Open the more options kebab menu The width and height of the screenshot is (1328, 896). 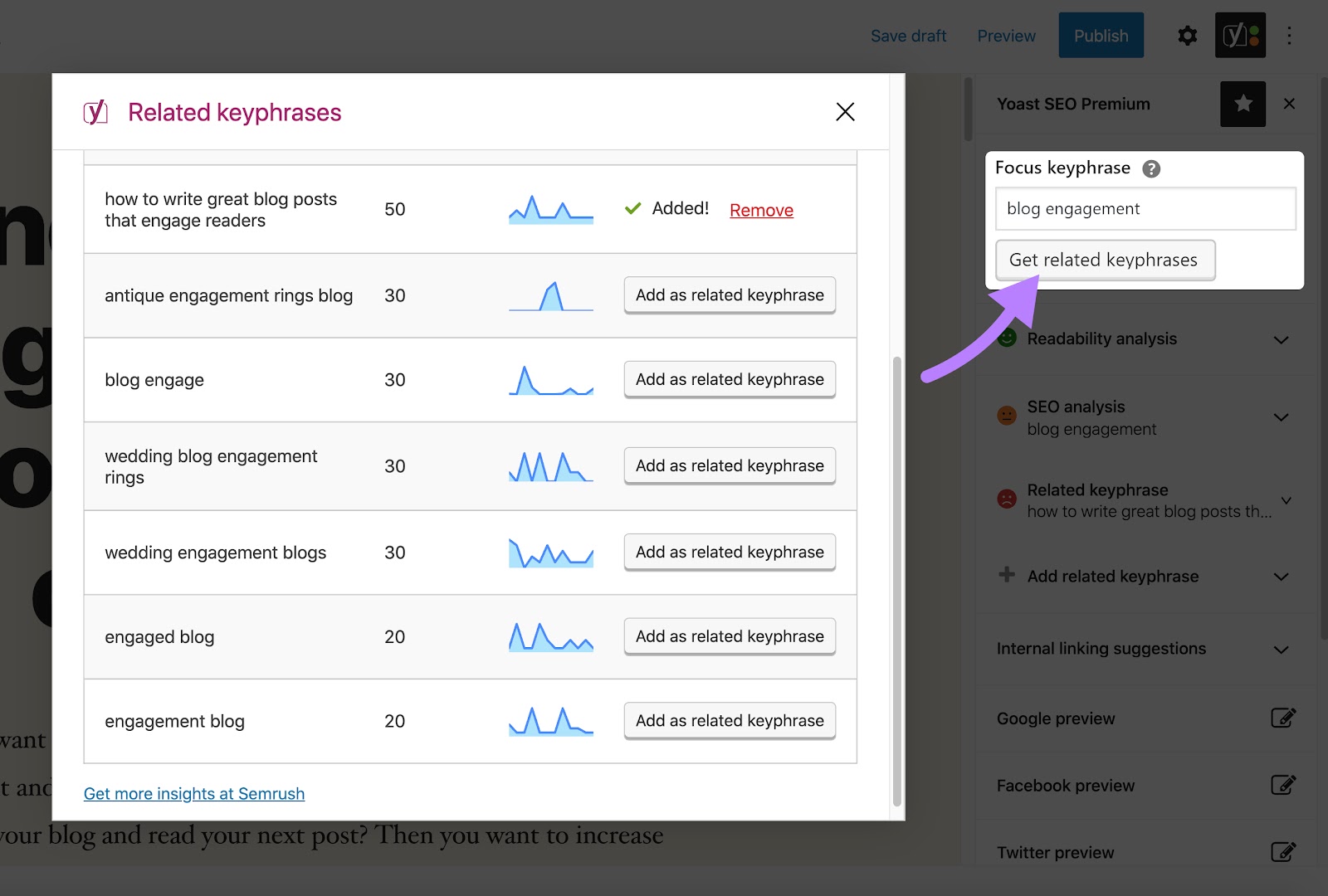(x=1290, y=35)
